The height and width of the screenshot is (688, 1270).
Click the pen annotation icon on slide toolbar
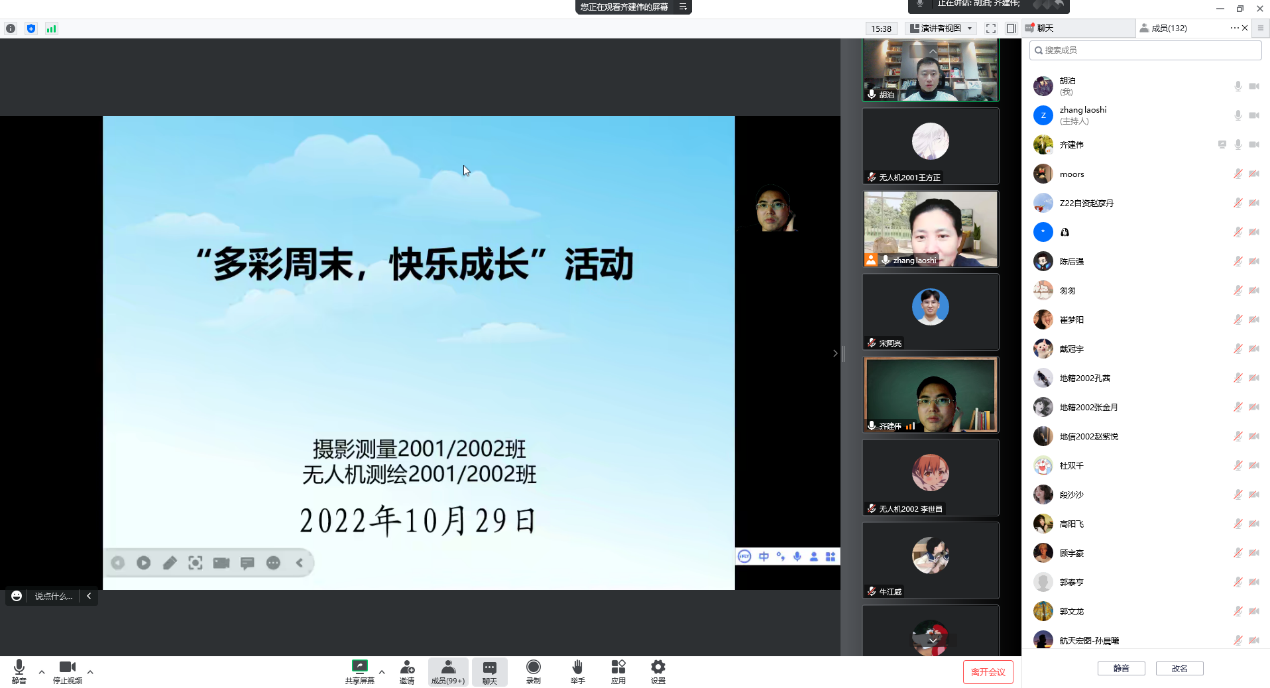[170, 563]
